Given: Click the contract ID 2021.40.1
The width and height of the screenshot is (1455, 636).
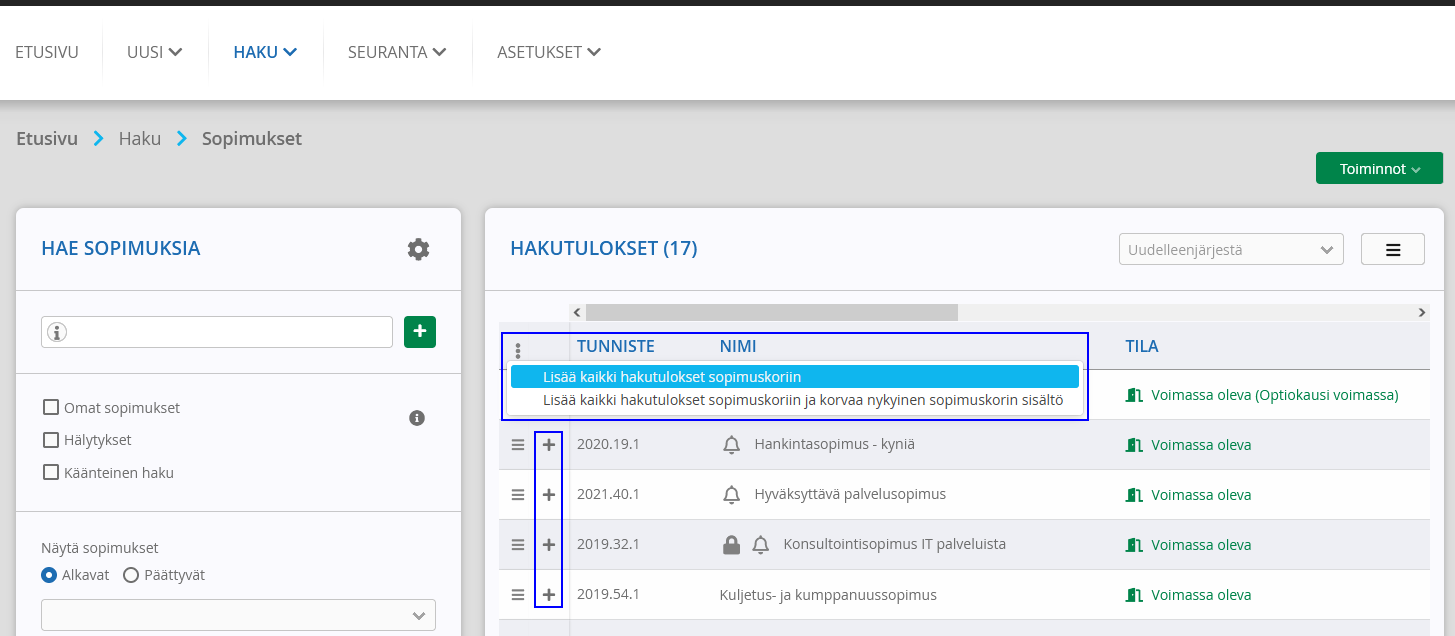Looking at the screenshot, I should (608, 495).
